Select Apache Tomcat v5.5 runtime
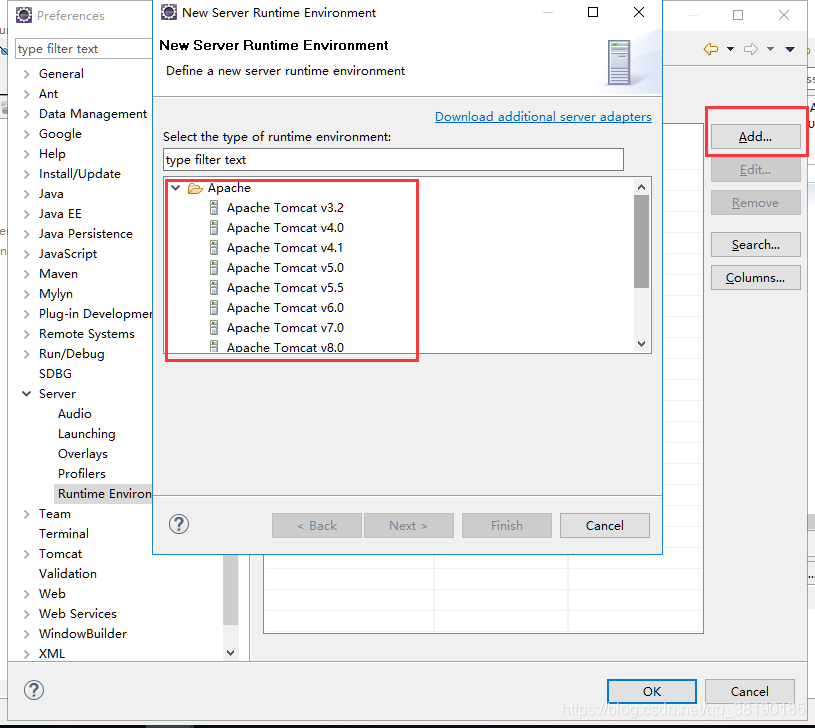Image resolution: width=815 pixels, height=728 pixels. [285, 288]
